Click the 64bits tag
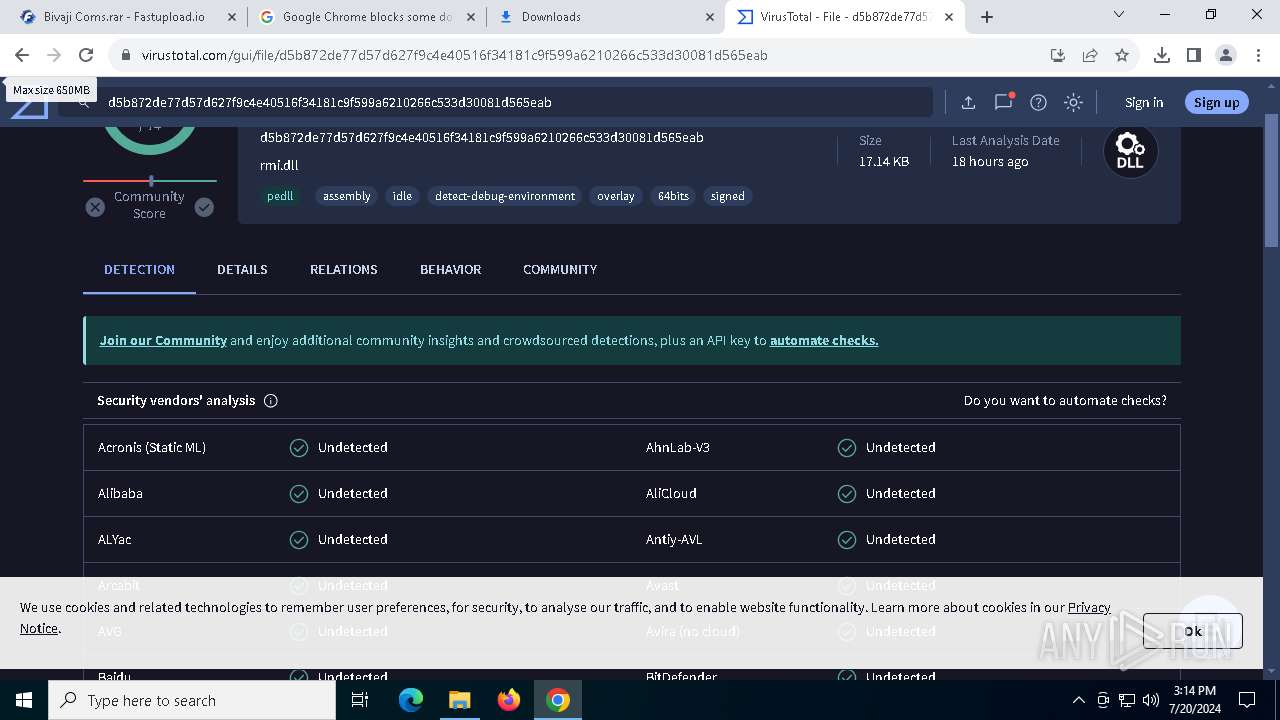The image size is (1280, 720). point(673,196)
